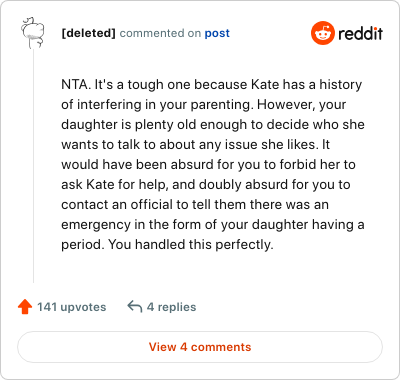Open the blue 'post' link
Image resolution: width=400 pixels, height=380 pixels.
[217, 33]
